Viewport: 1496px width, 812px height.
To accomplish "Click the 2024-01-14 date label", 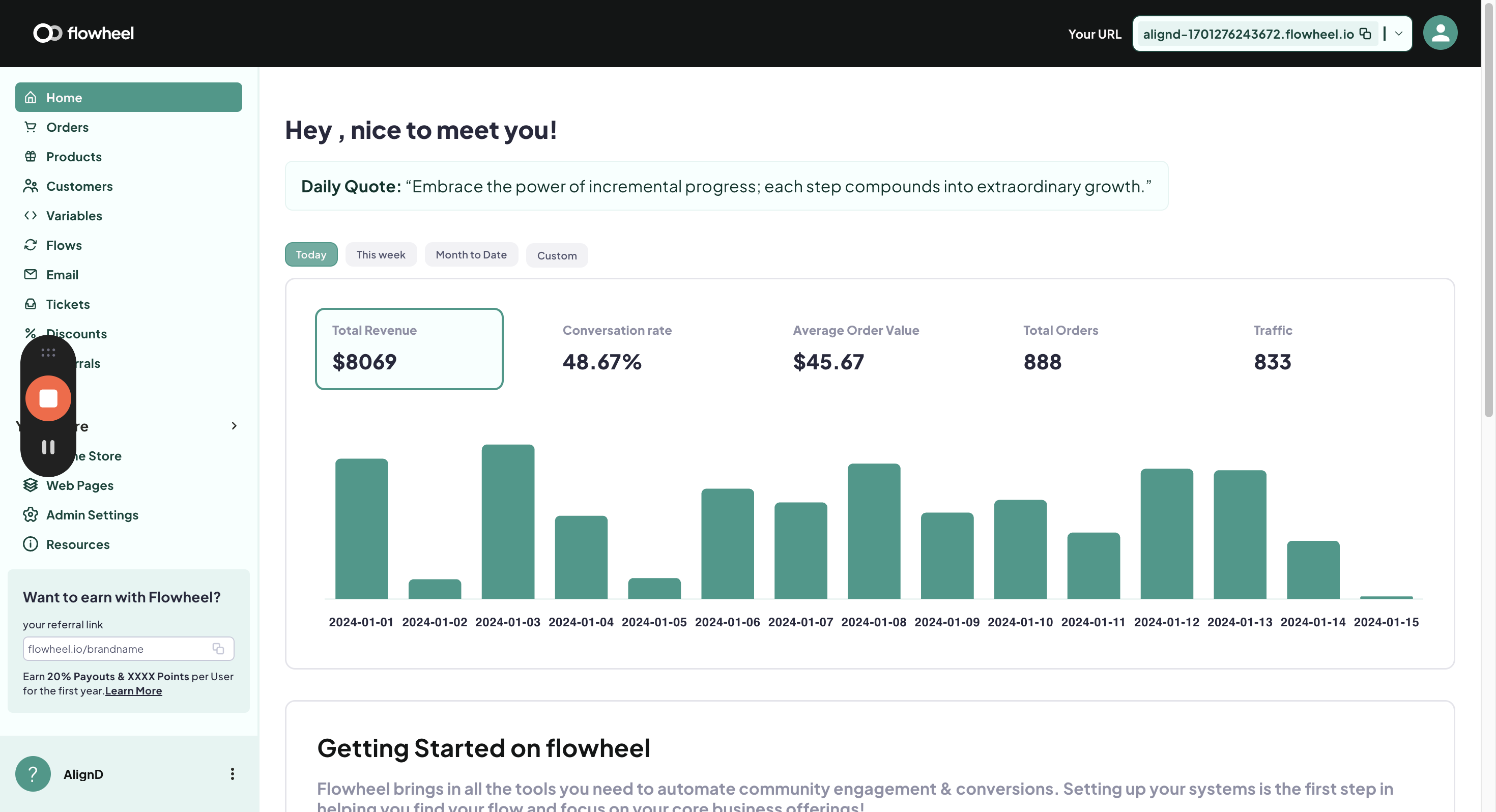I will [1313, 622].
